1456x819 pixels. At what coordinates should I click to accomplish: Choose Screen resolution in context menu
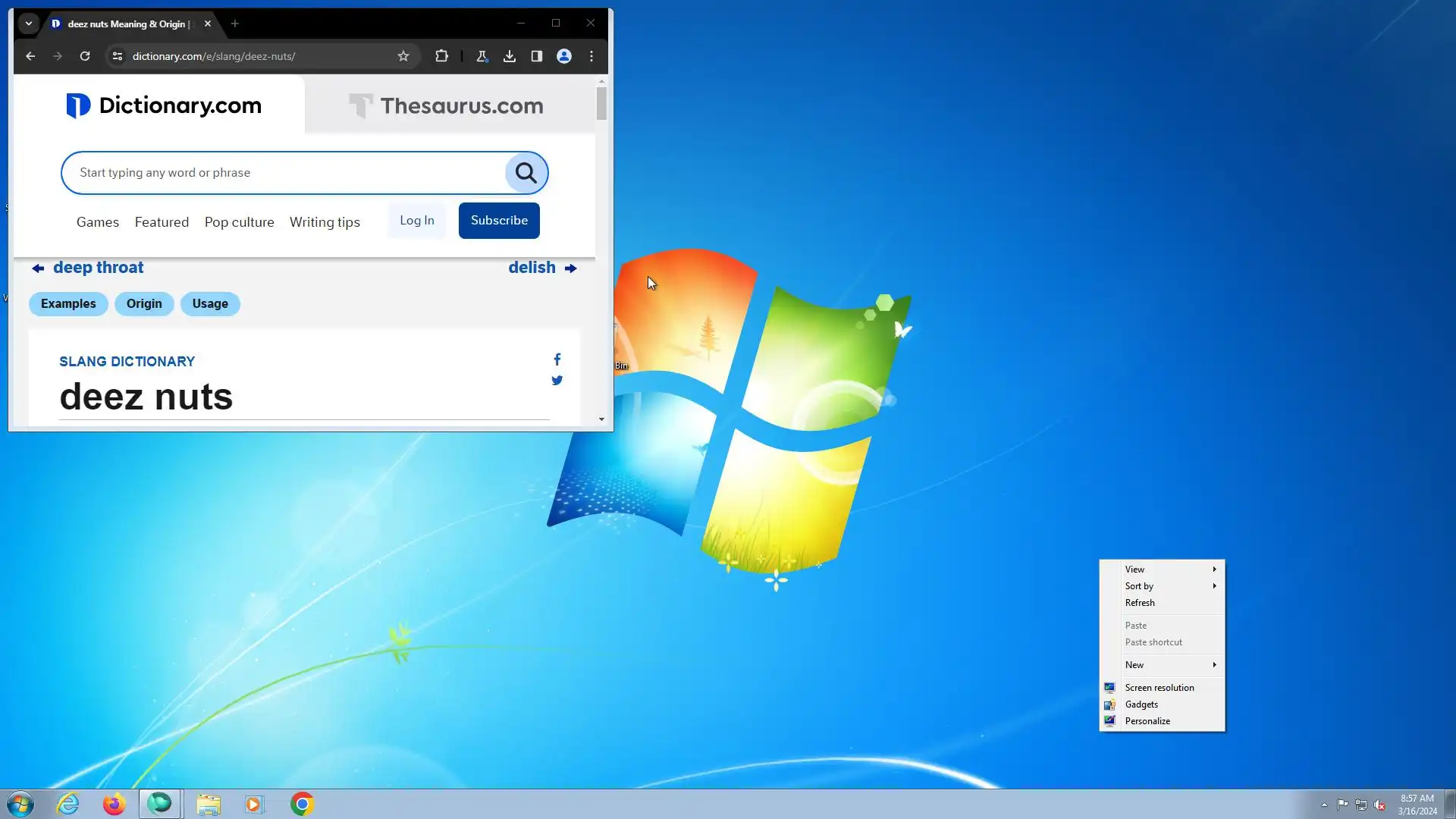pyautogui.click(x=1159, y=688)
